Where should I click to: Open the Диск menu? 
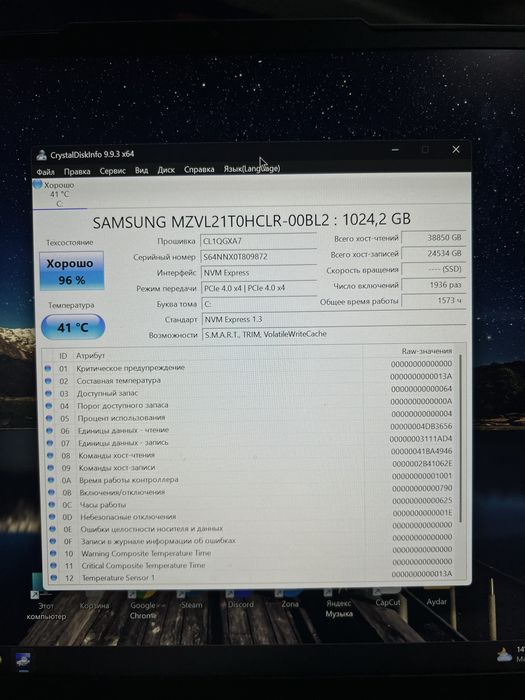point(166,170)
